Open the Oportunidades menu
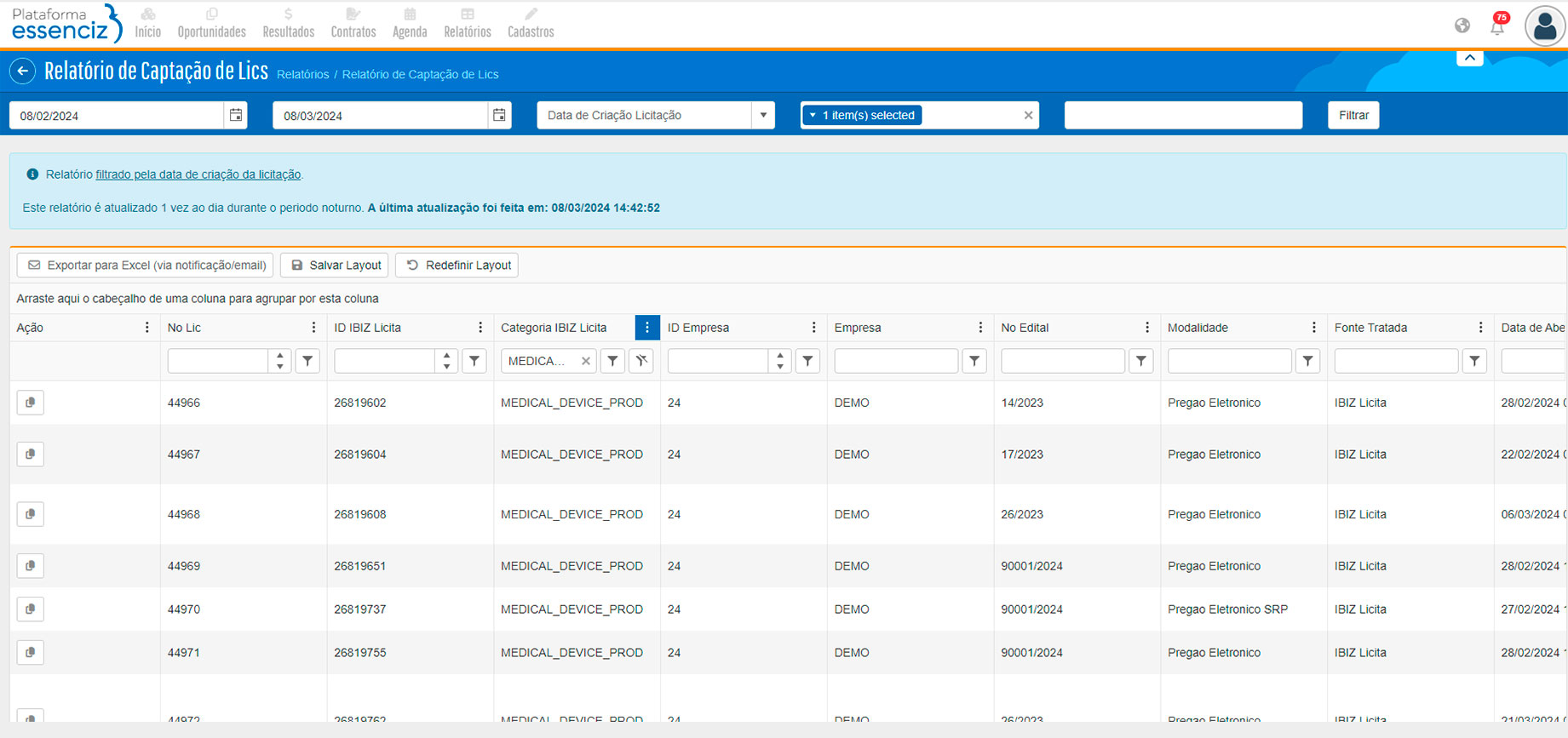The width and height of the screenshot is (1568, 738). click(x=212, y=24)
